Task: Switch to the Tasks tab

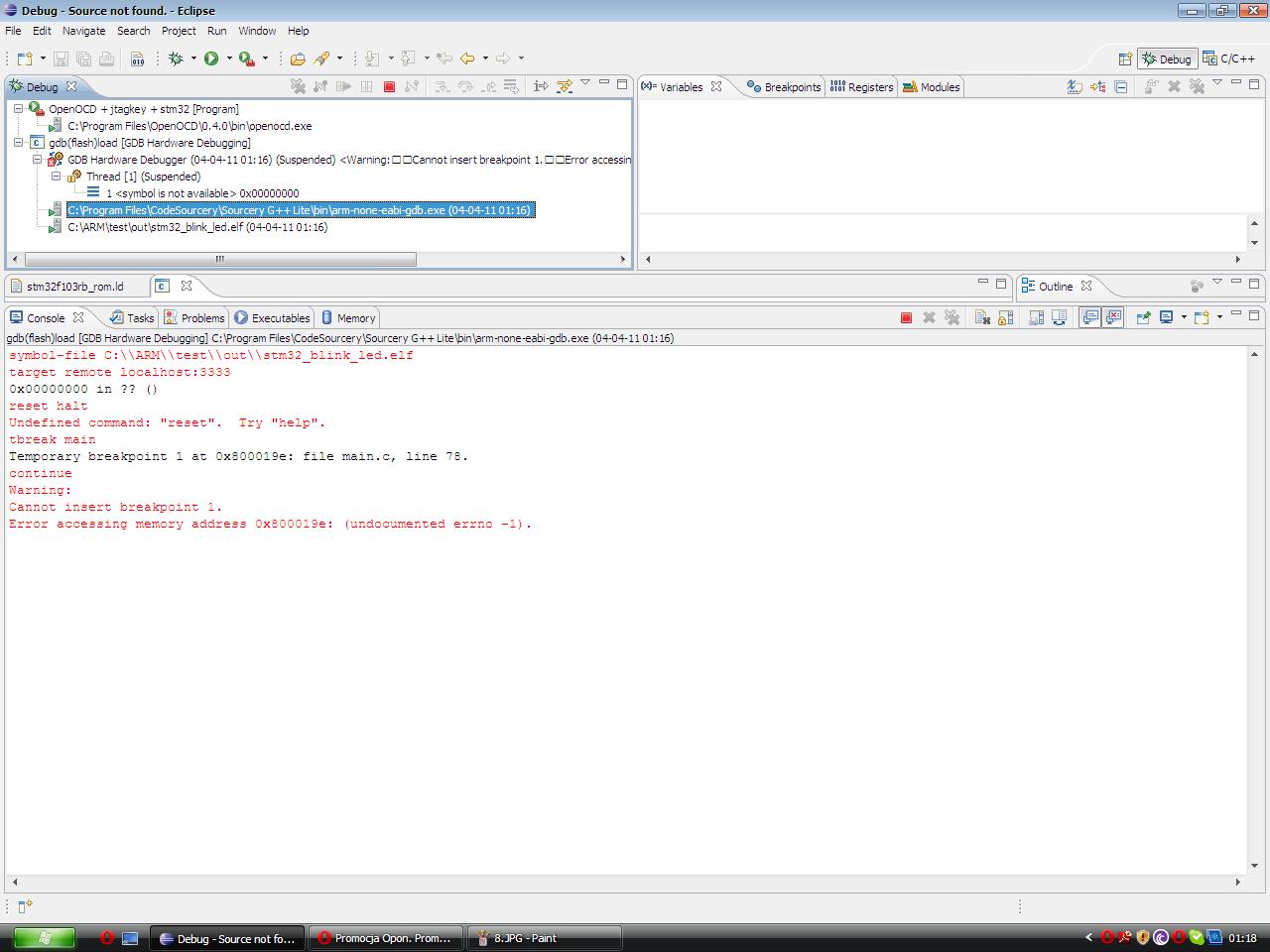Action: pos(132,318)
